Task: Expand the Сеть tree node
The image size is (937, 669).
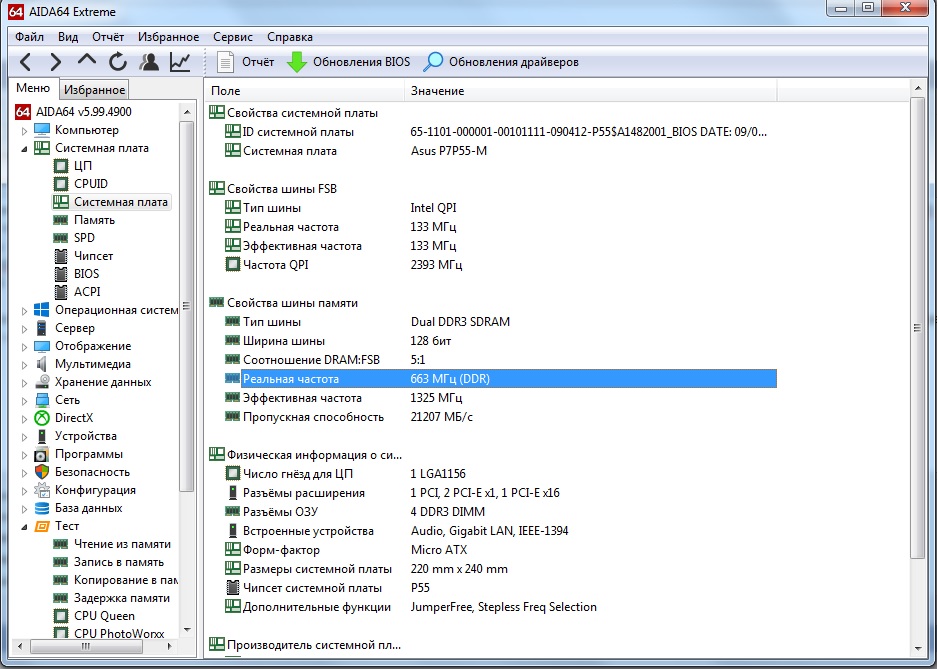Action: click(x=24, y=400)
